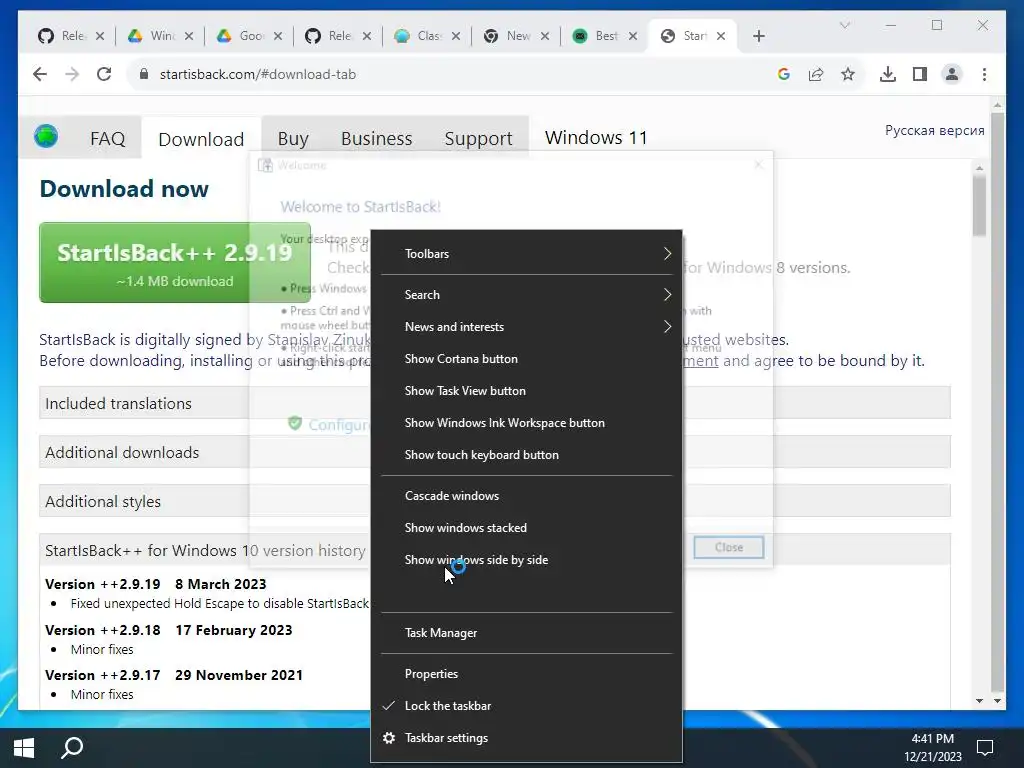The width and height of the screenshot is (1024, 768).
Task: Close the first GitHub Rele tab
Action: (x=100, y=36)
